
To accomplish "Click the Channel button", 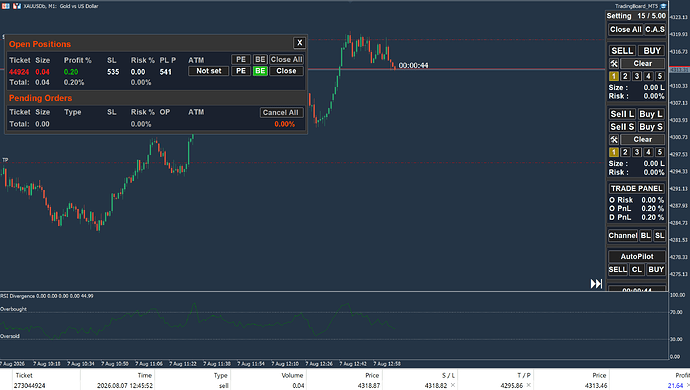I will pyautogui.click(x=623, y=235).
